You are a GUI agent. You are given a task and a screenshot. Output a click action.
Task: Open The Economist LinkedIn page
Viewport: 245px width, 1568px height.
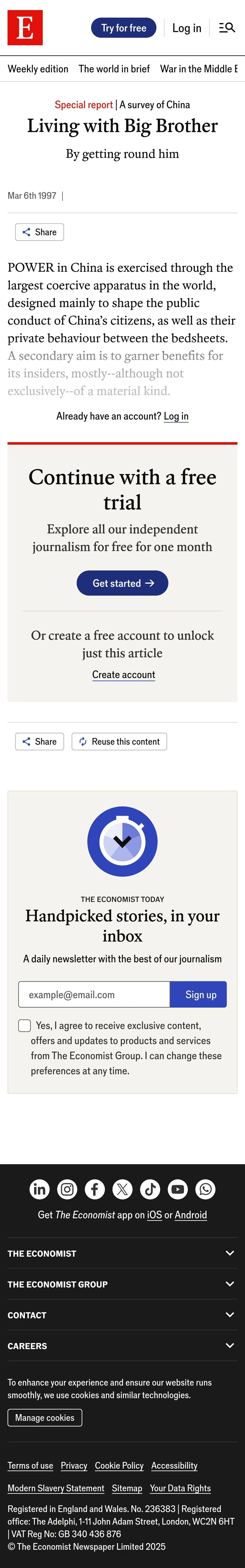[40, 1189]
